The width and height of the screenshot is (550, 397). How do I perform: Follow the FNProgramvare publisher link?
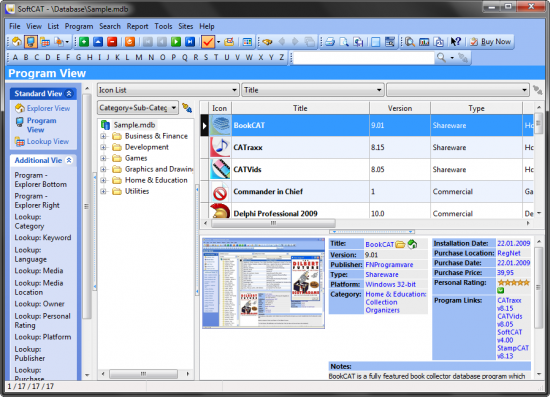tap(389, 265)
